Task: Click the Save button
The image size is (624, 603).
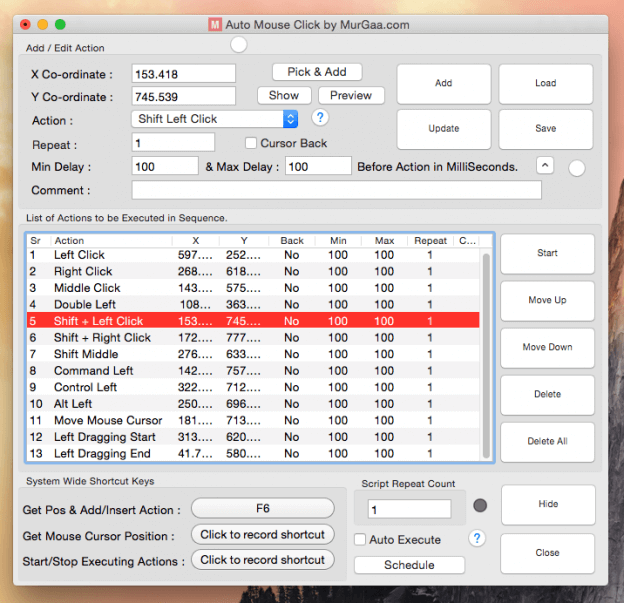Action: pos(546,129)
